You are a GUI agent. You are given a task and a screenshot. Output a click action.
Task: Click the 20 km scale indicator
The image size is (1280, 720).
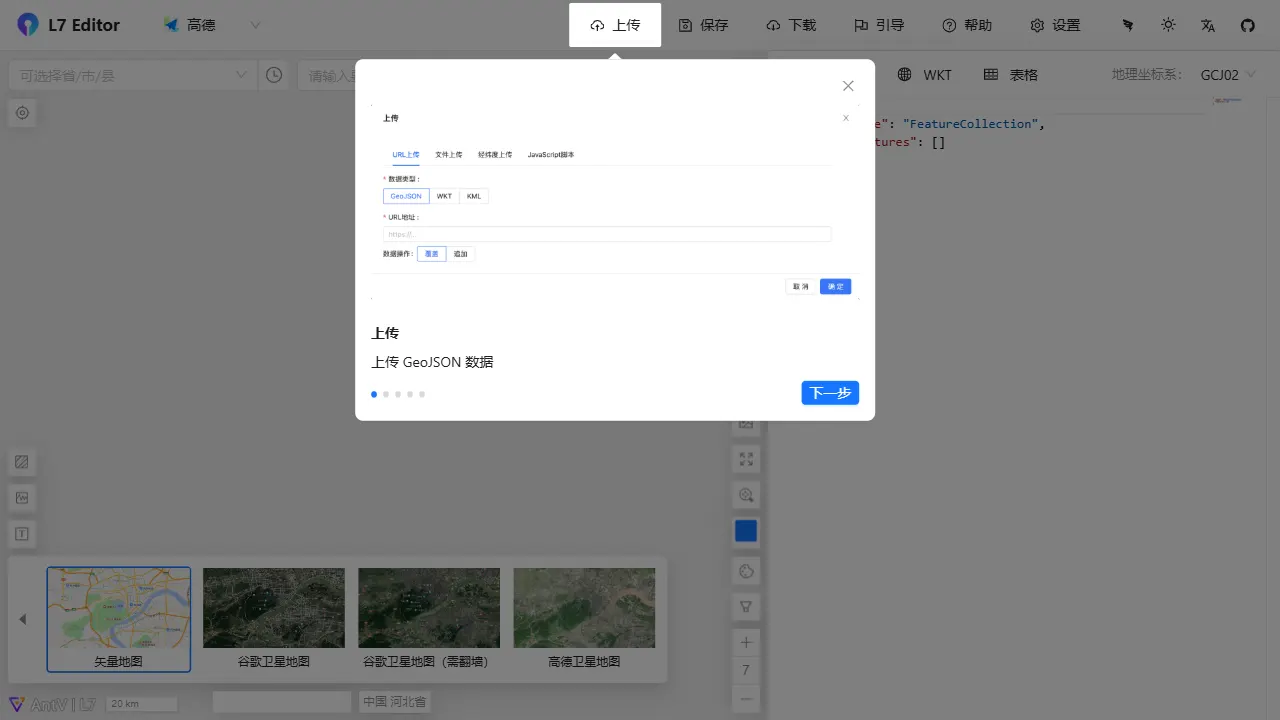pyautogui.click(x=141, y=704)
